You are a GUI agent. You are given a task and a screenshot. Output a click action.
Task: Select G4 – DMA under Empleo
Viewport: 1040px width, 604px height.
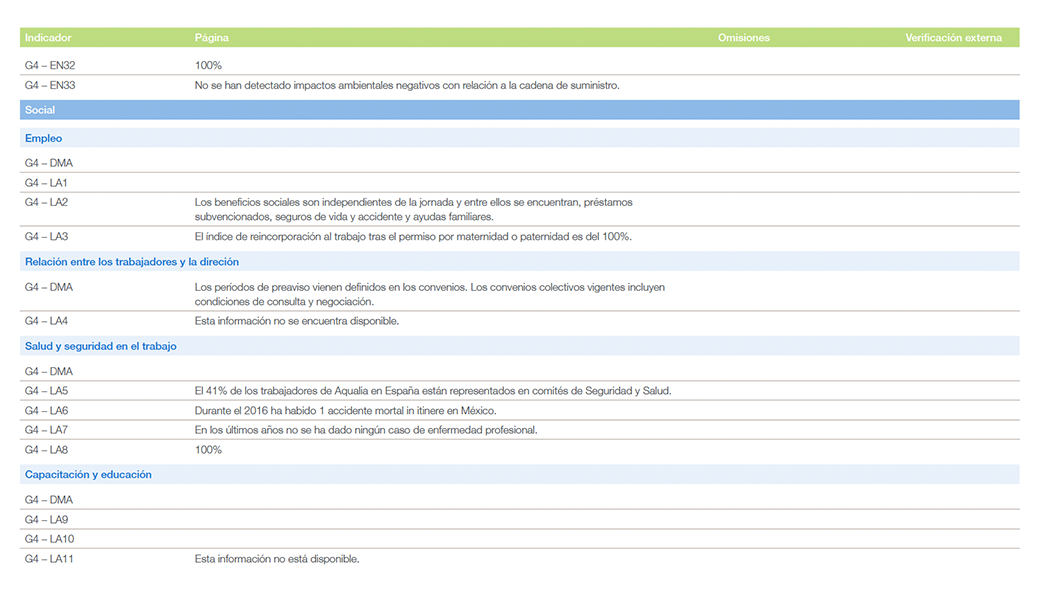pos(48,163)
